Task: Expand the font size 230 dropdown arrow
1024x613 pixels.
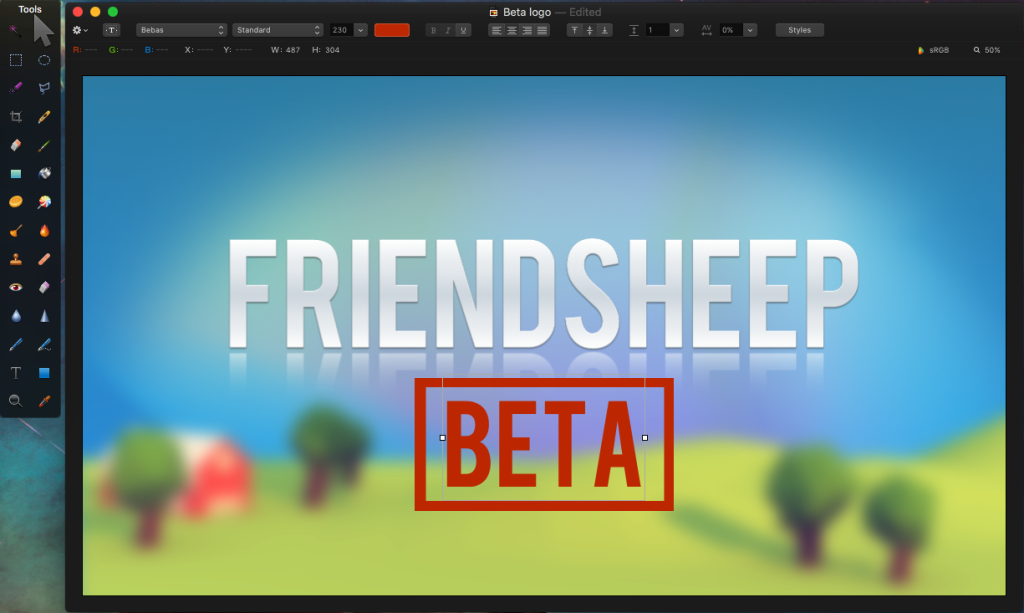Action: click(360, 30)
